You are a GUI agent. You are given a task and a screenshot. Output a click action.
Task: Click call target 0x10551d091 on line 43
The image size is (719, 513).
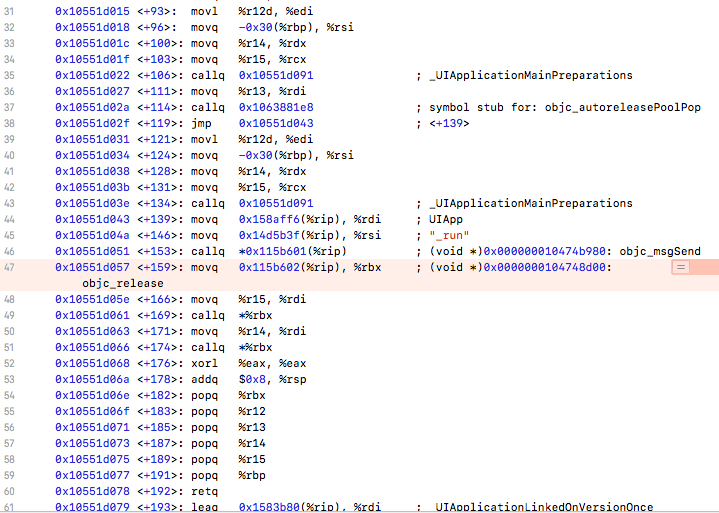click(276, 203)
